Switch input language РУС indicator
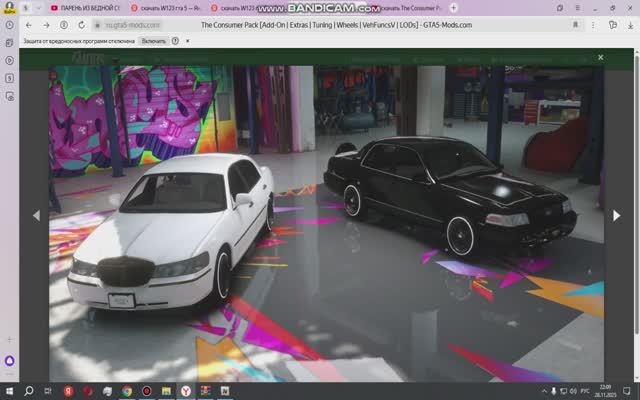Image resolution: width=640 pixels, height=400 pixels. click(585, 391)
